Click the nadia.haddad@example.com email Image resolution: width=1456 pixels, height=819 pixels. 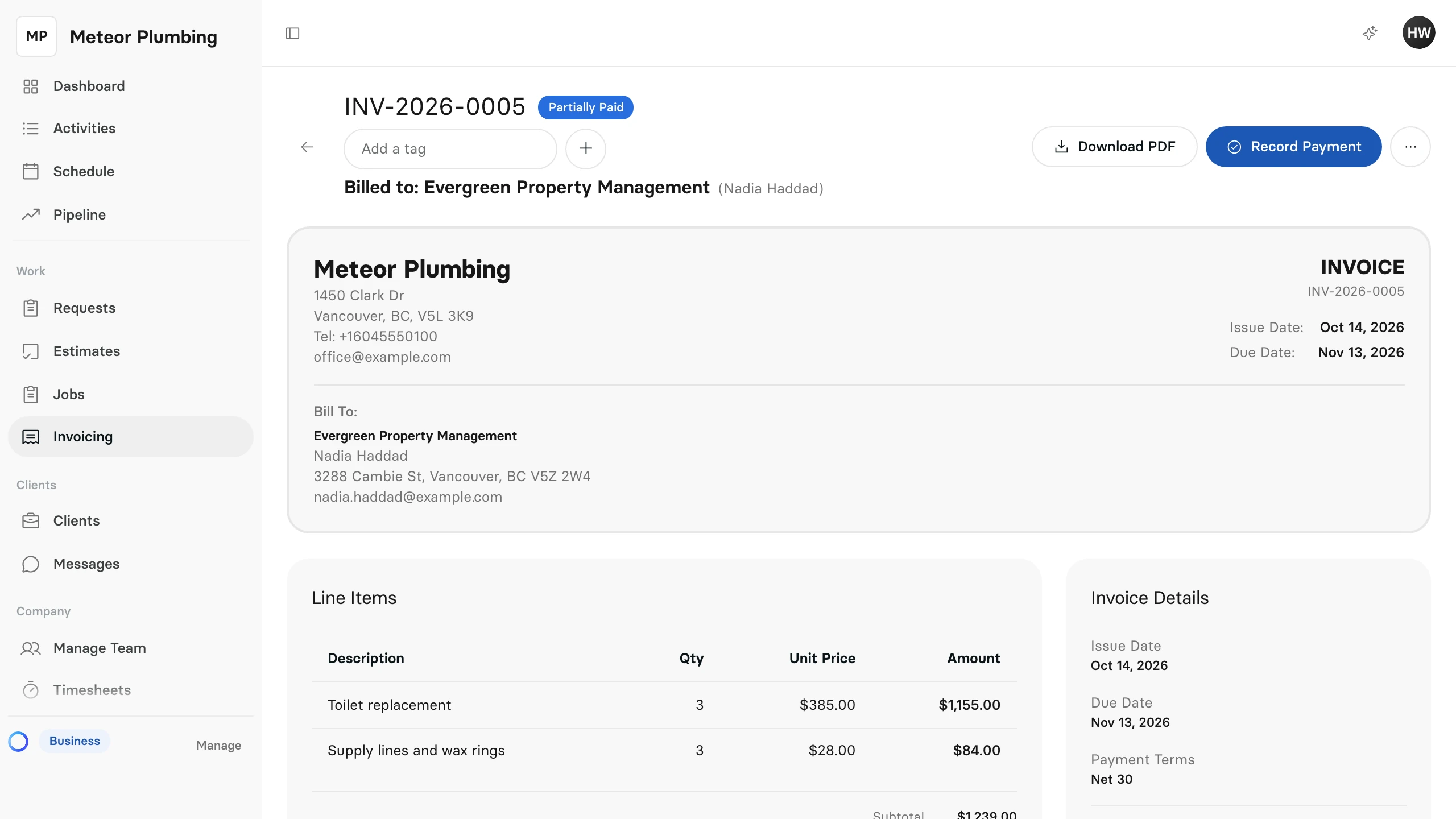(408, 497)
